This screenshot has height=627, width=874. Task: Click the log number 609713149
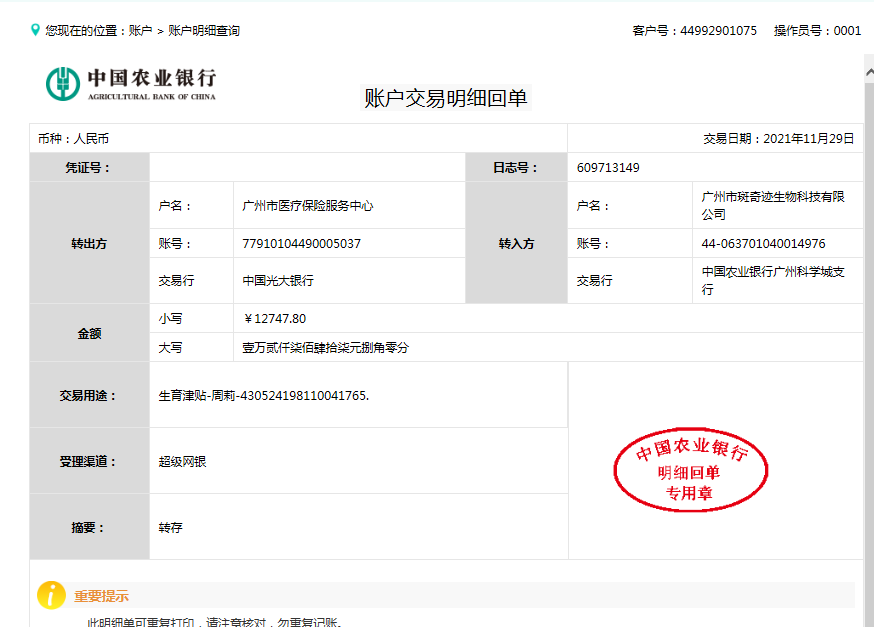coord(608,168)
